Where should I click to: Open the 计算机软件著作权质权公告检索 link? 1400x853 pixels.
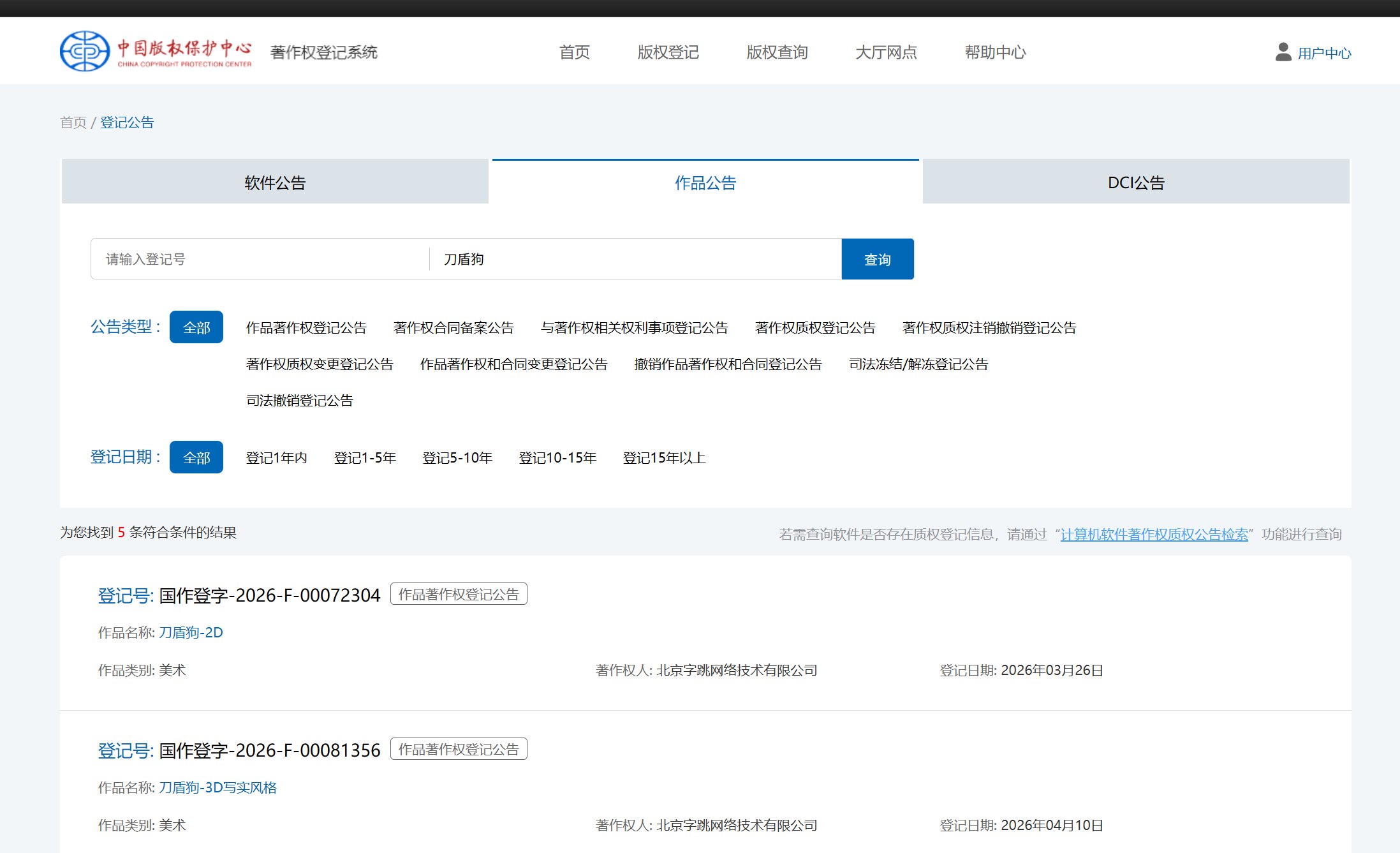[x=1154, y=534]
